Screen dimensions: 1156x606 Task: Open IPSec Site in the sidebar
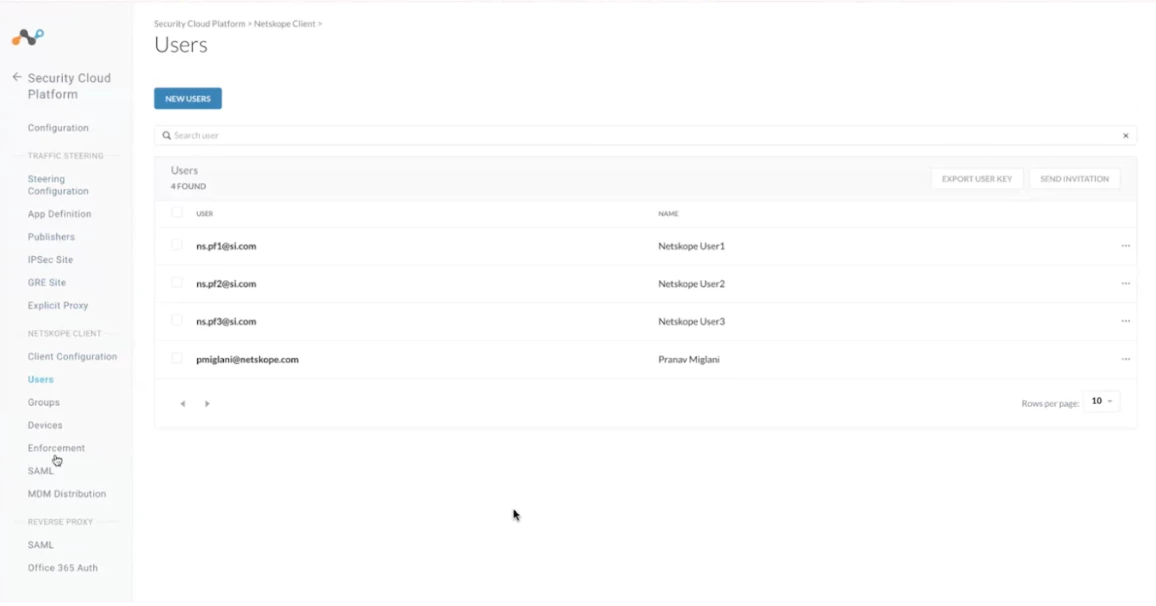[x=50, y=260]
